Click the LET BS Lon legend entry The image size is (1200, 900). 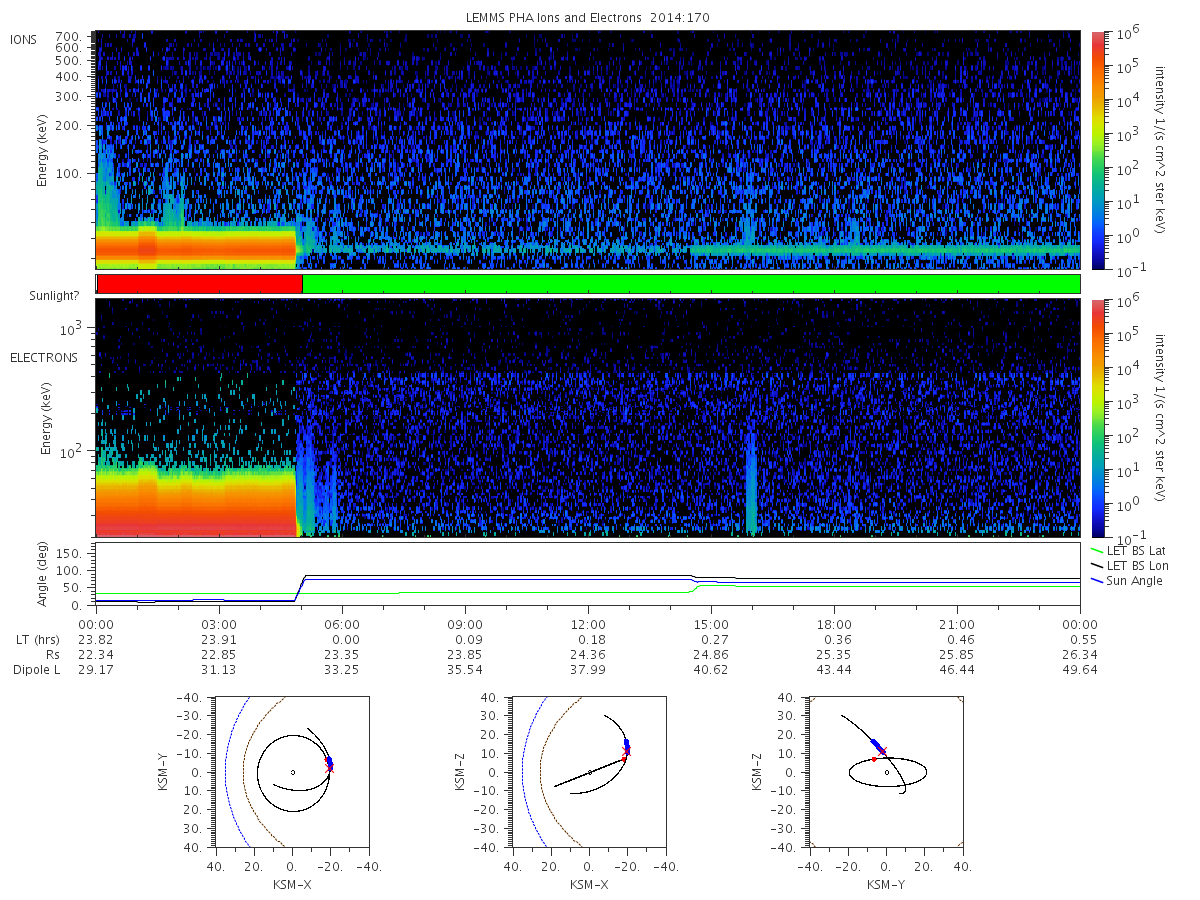[x=1134, y=566]
